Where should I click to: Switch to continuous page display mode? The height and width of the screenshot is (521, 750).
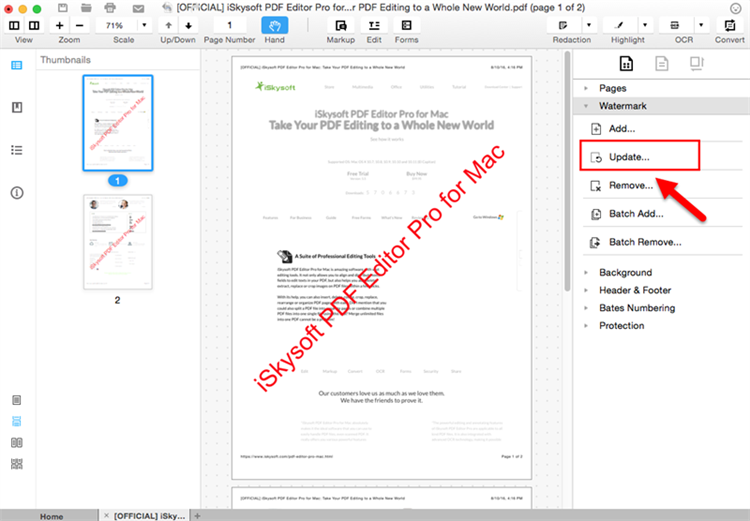[17, 421]
